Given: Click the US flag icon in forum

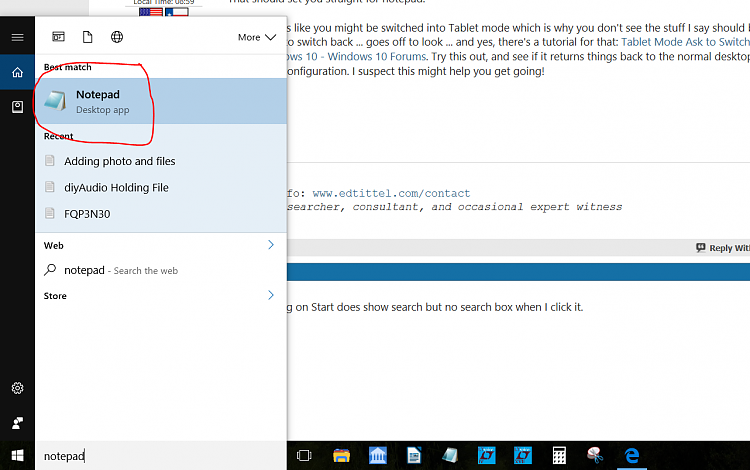Looking at the screenshot, I should pos(151,11).
